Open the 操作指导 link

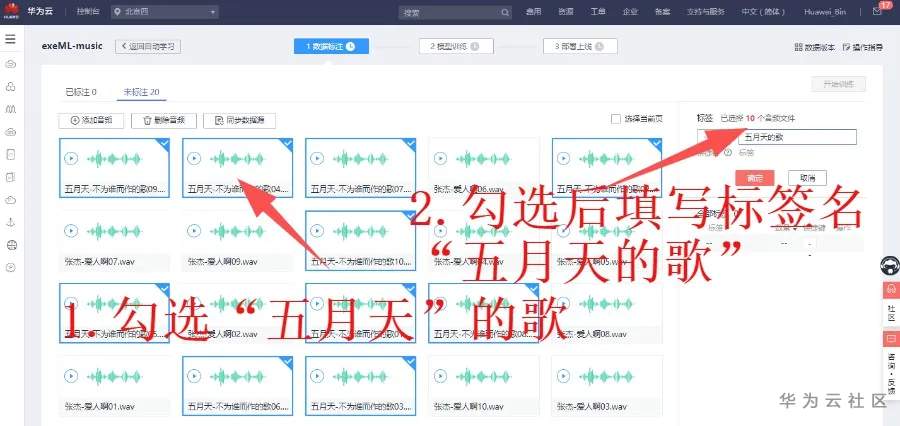coord(863,47)
